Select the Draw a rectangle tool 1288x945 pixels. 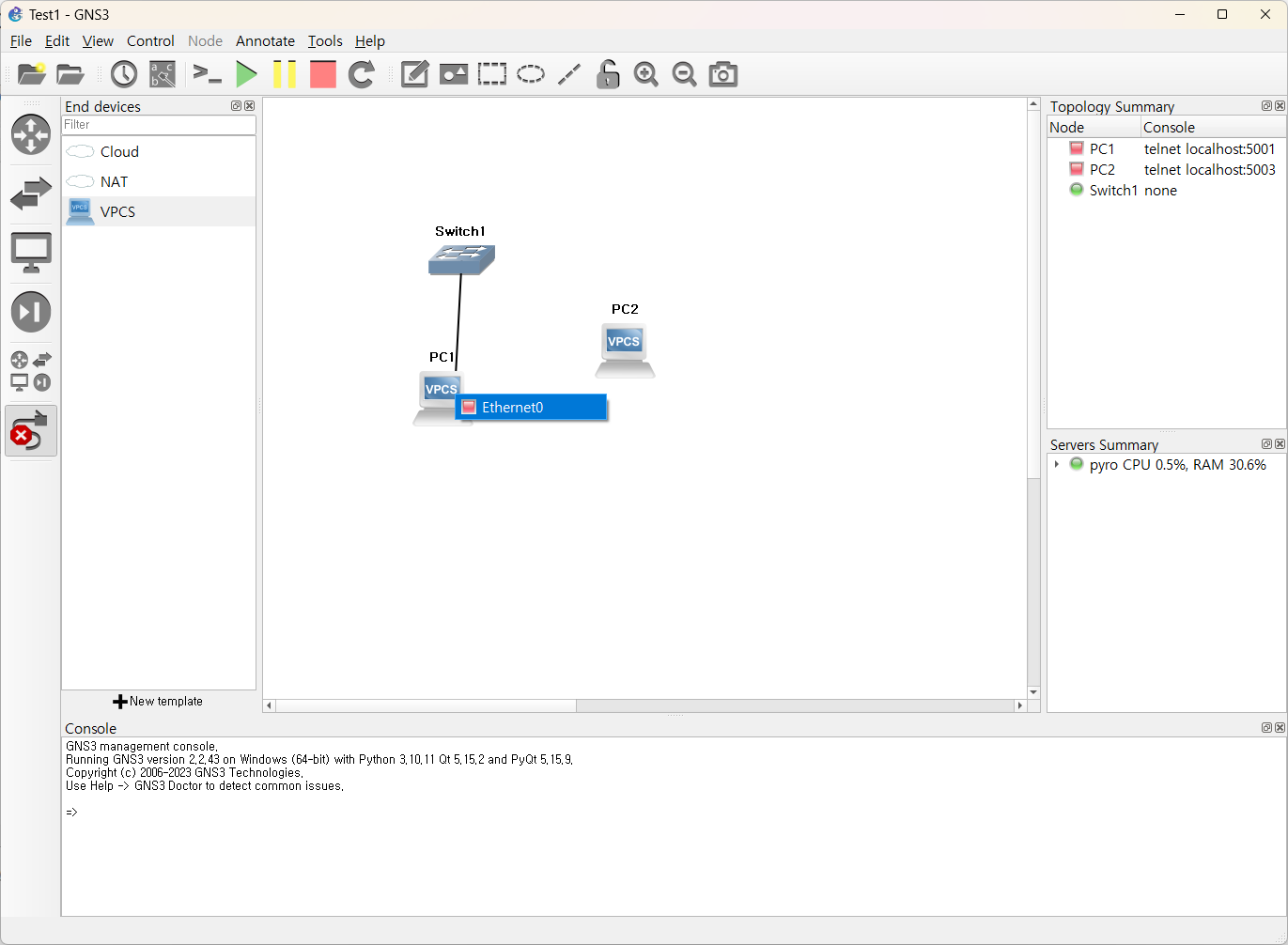point(492,74)
